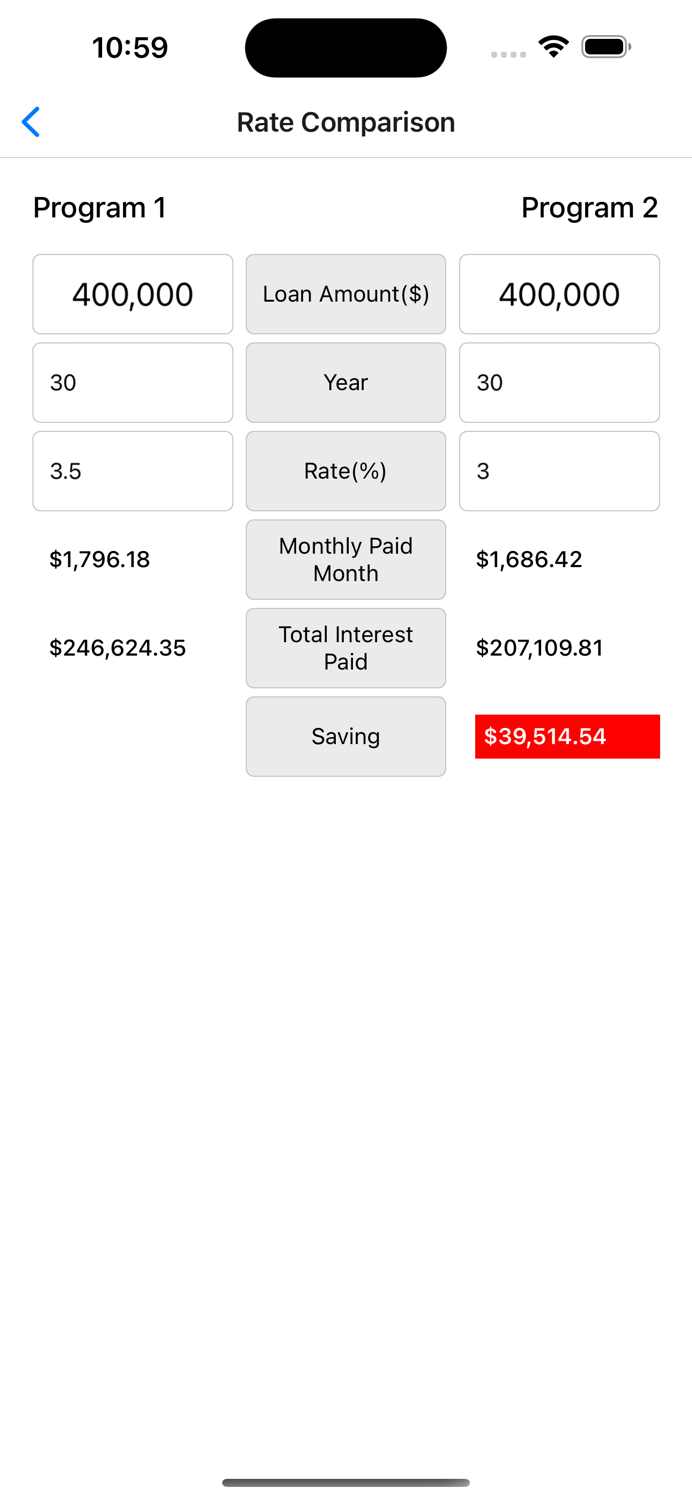
Task: Select Program 2 Year field showing 30
Action: tap(559, 382)
